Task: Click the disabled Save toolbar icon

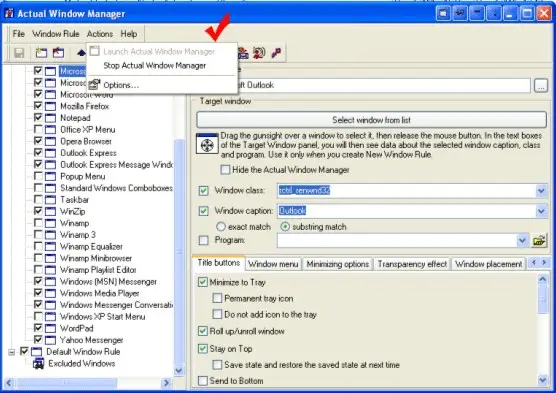Action: [19, 53]
